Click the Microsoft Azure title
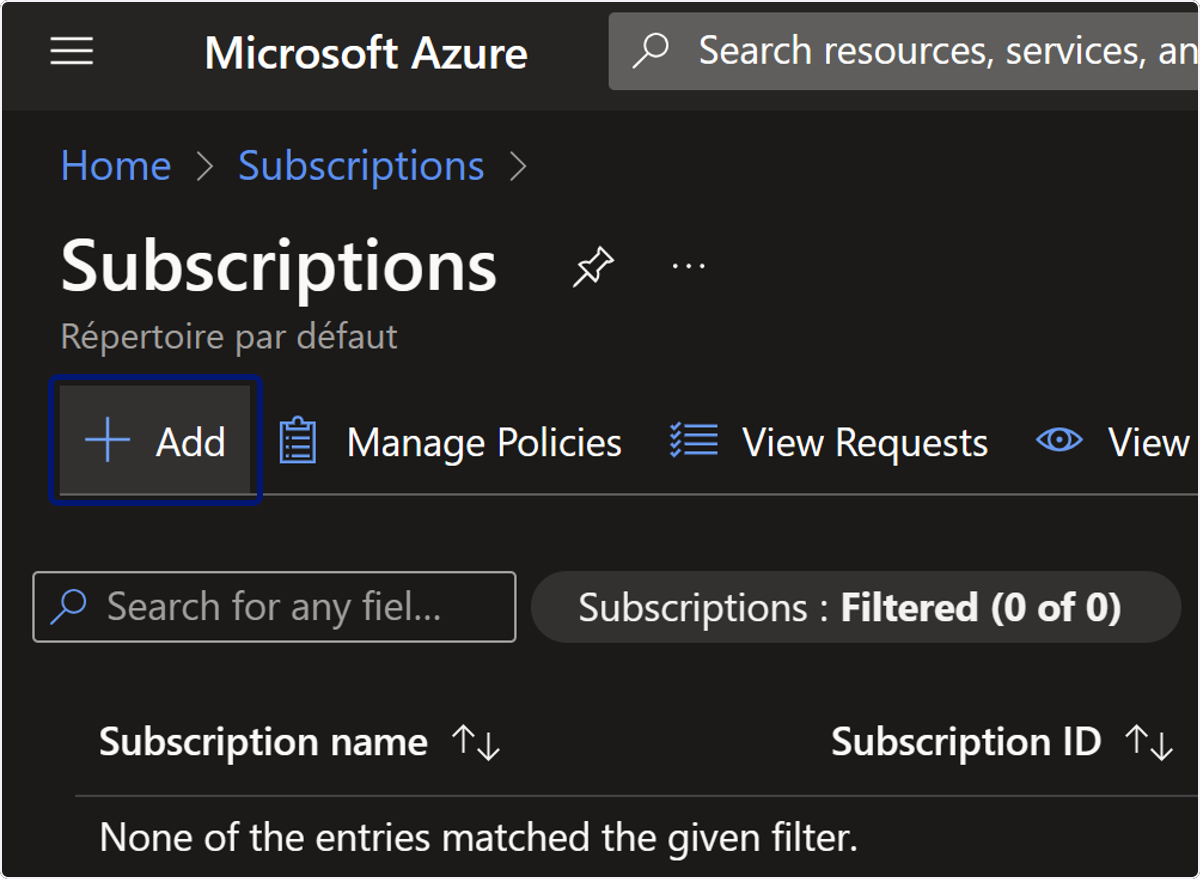The height and width of the screenshot is (879, 1200). tap(366, 53)
